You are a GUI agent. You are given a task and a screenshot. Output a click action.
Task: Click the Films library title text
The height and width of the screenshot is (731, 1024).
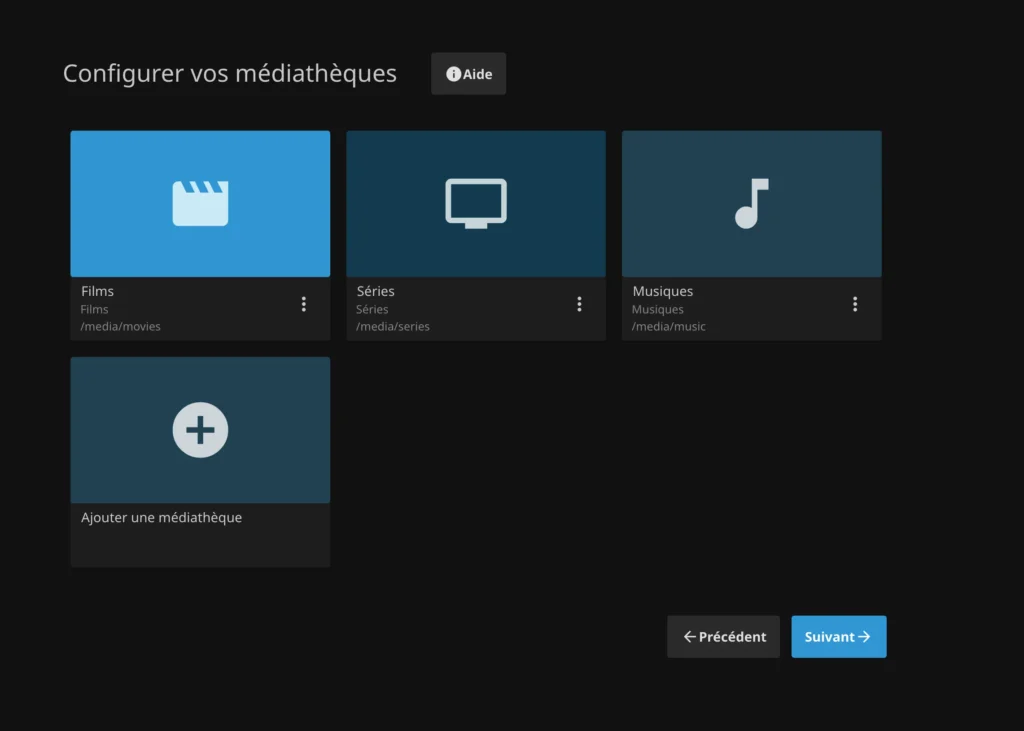click(97, 291)
